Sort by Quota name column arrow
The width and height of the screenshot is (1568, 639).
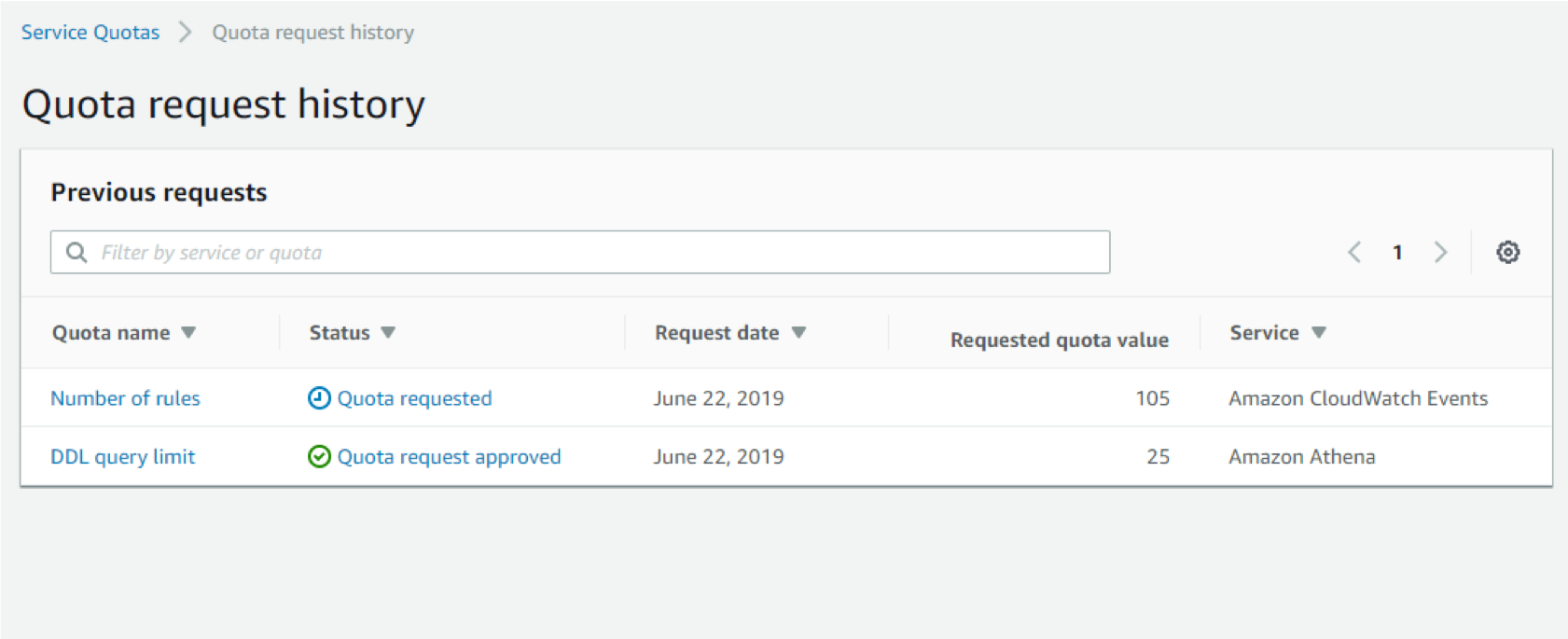point(188,333)
